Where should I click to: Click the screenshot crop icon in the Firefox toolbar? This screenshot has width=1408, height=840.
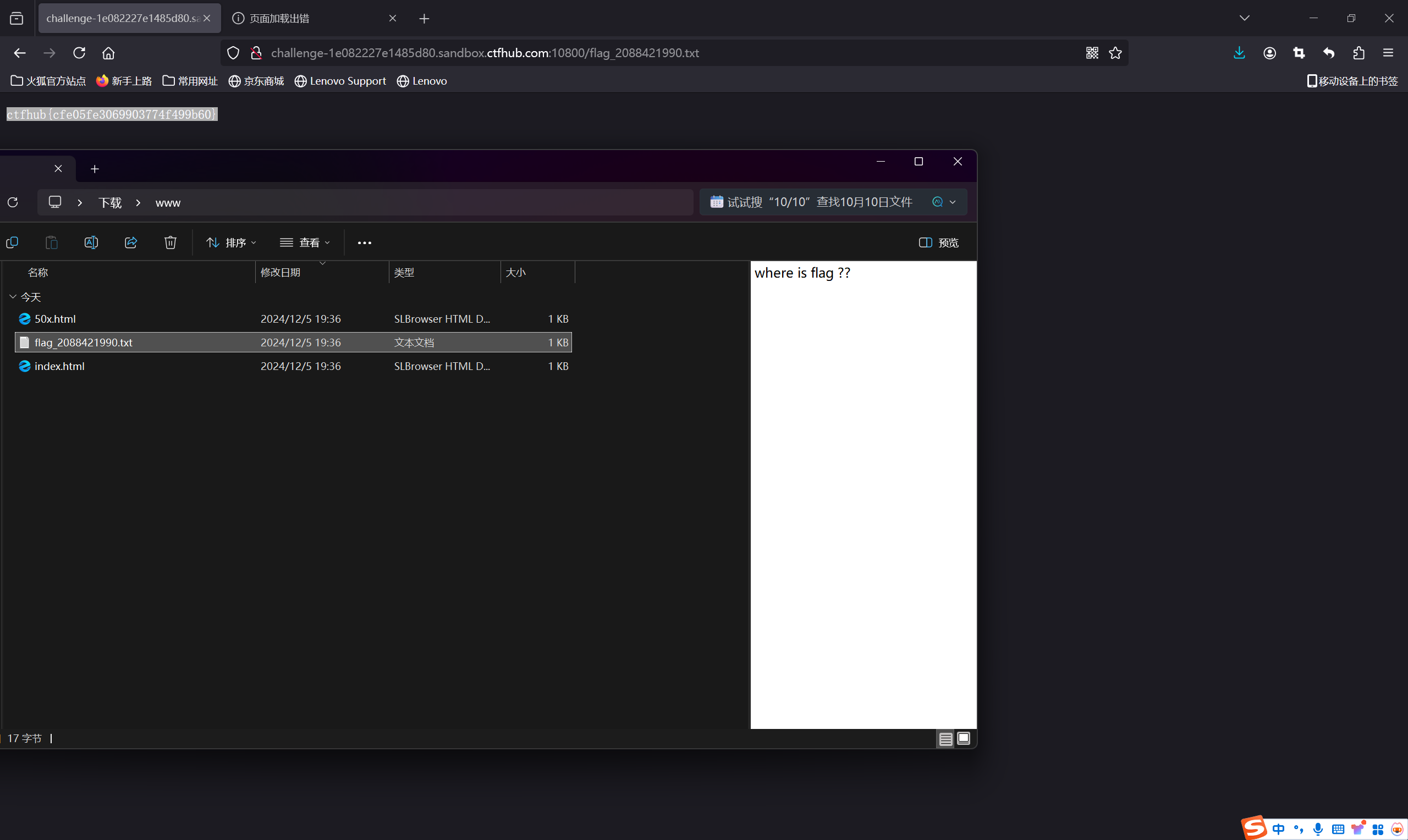(1299, 53)
